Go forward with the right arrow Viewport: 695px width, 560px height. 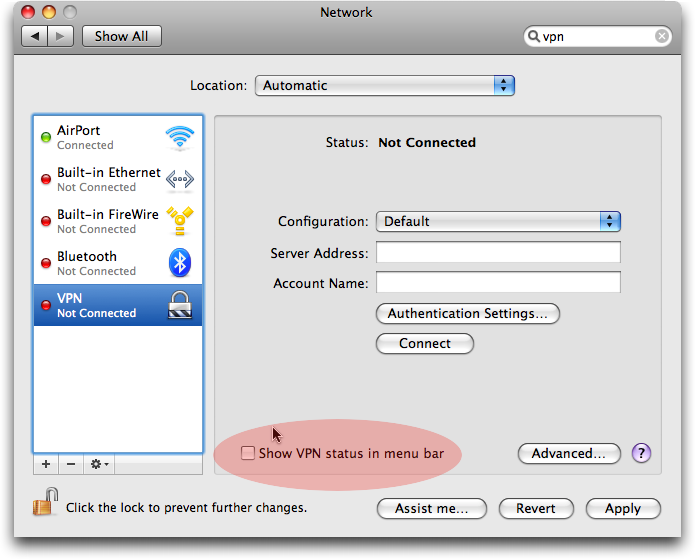[x=60, y=36]
